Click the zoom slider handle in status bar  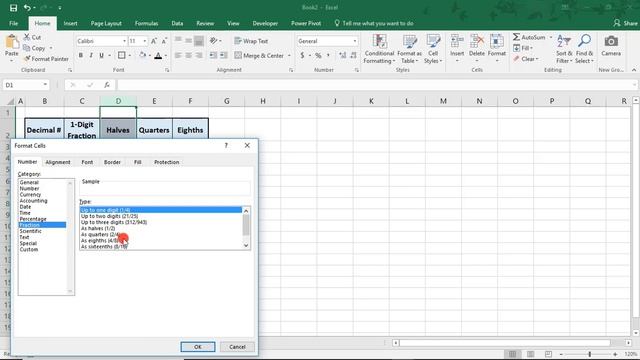click(589, 354)
